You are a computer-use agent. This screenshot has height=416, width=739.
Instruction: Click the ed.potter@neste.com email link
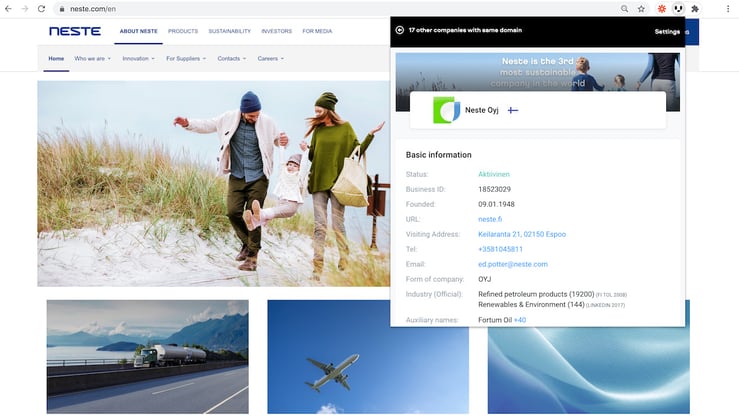[512, 264]
